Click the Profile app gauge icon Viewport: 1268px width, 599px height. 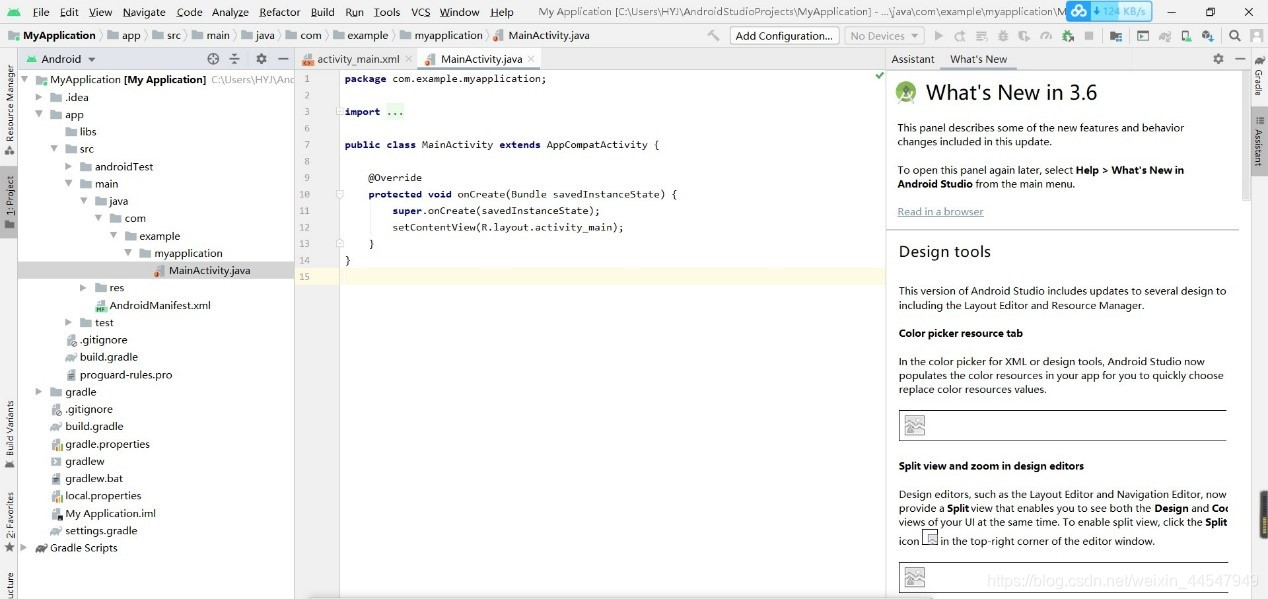coord(1045,36)
